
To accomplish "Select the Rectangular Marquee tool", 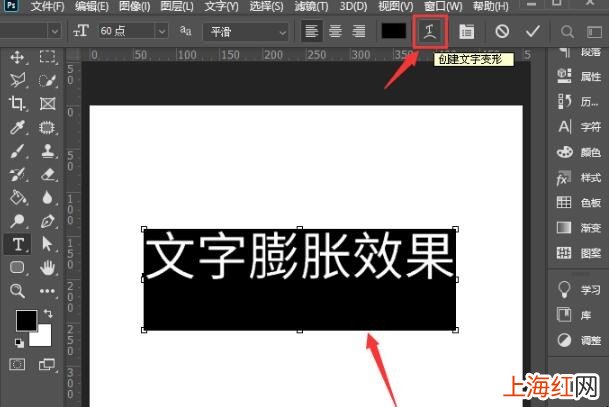I will pos(47,57).
